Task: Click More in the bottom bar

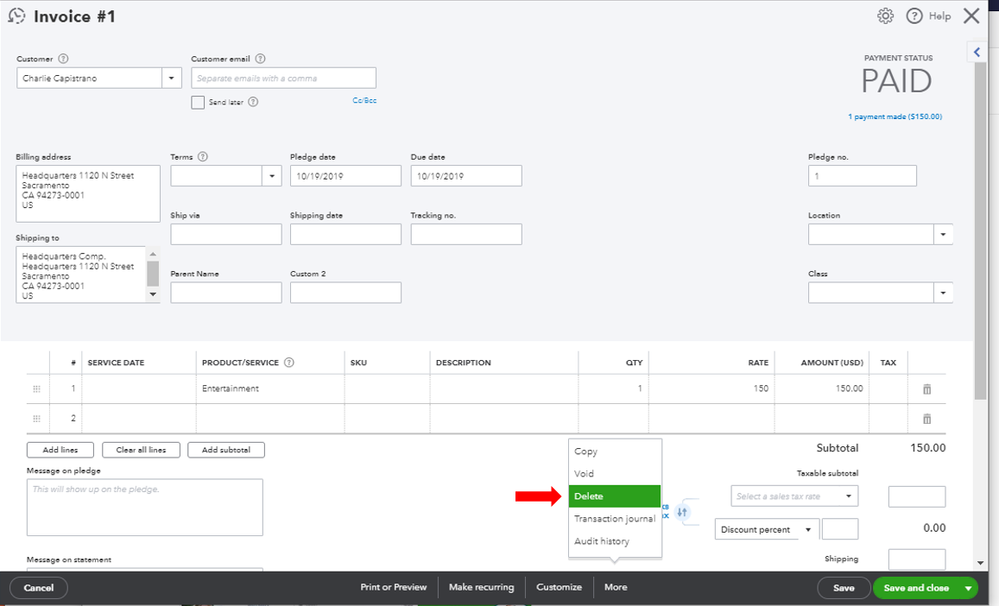Action: pos(615,587)
